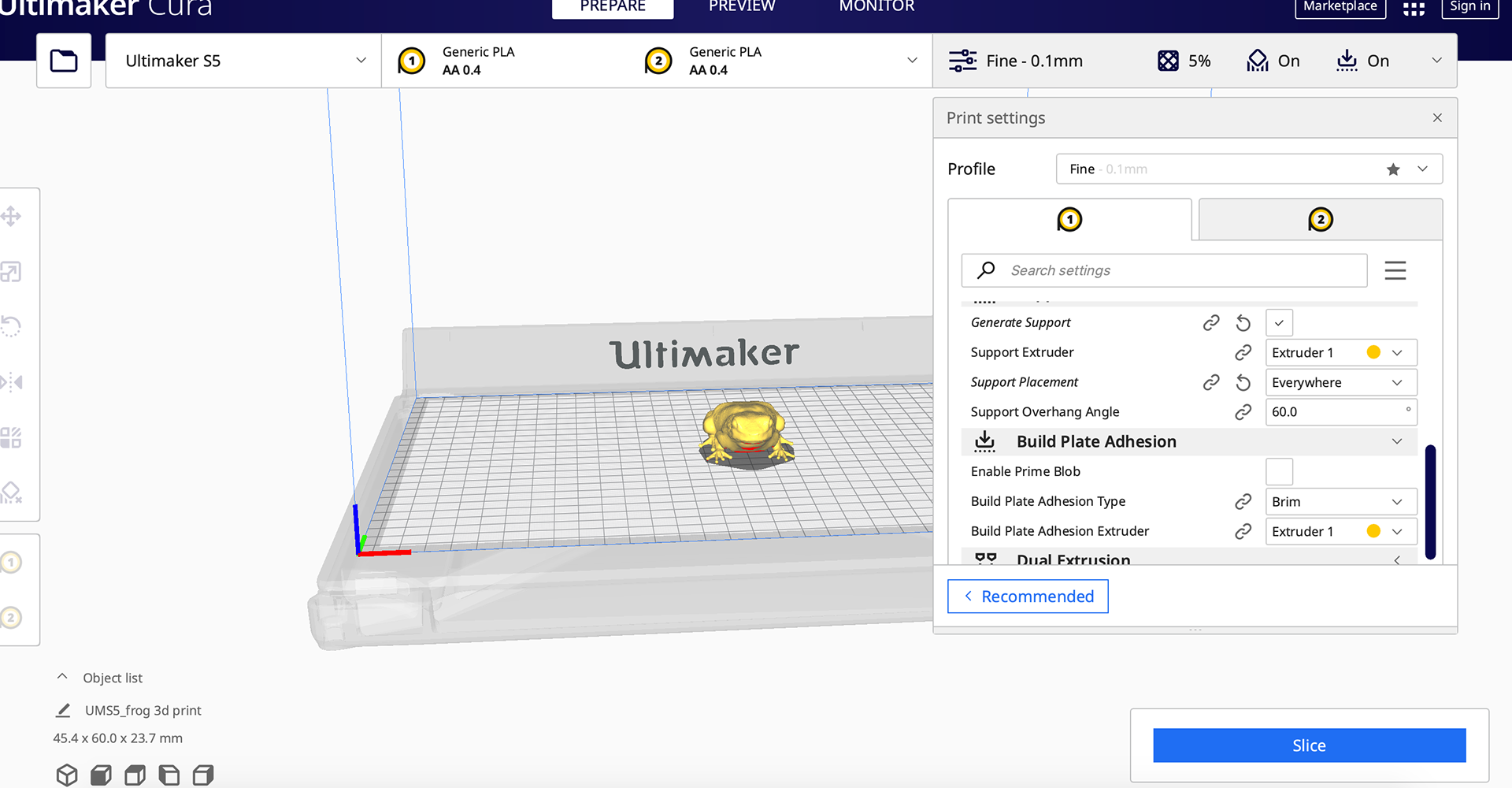Click link icon for Build Plate Adhesion Type
Viewport: 1512px width, 788px height.
(x=1243, y=501)
